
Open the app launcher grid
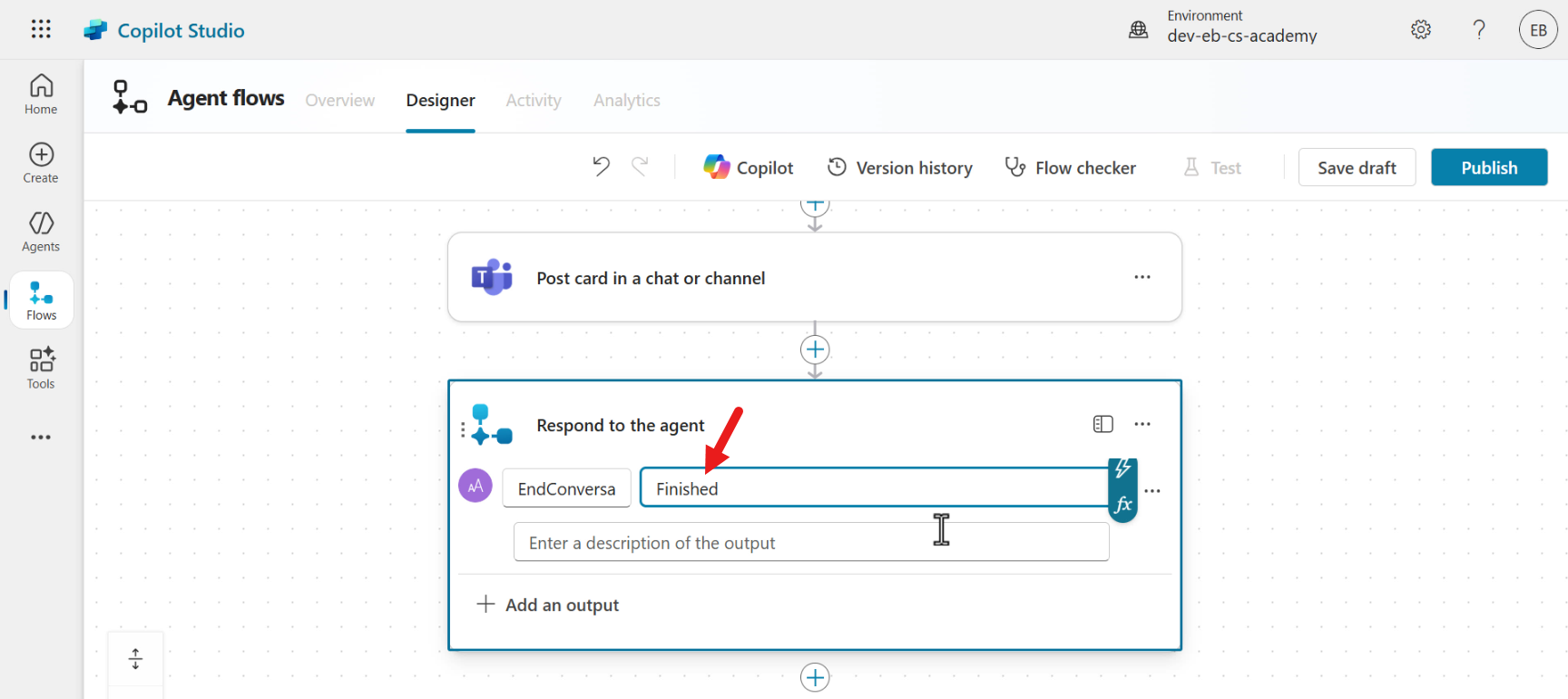pos(41,29)
